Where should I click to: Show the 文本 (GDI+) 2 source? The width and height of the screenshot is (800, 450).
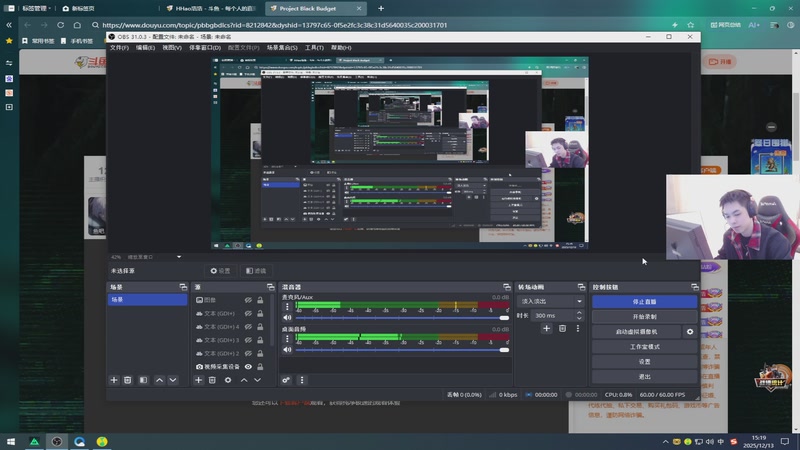pos(248,353)
